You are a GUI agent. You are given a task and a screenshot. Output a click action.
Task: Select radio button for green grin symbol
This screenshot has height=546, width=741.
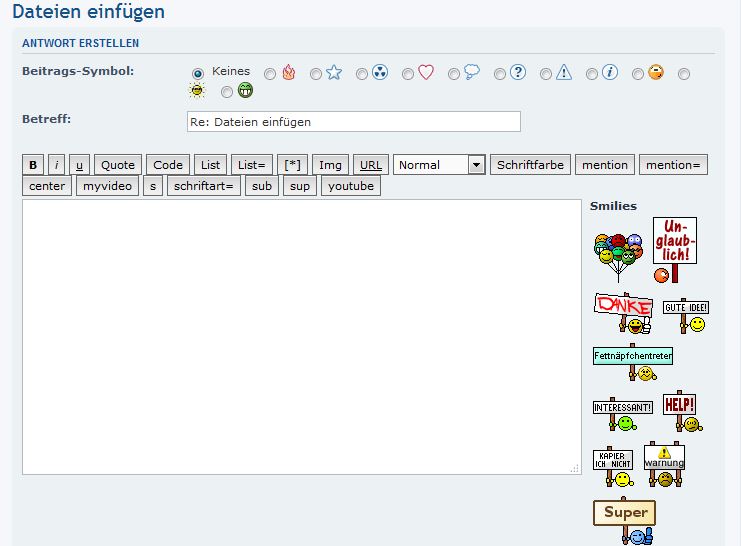point(227,92)
